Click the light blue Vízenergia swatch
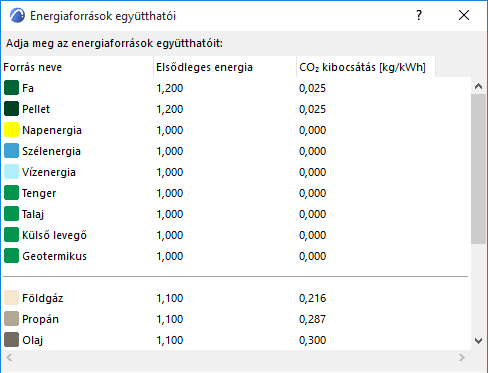 (x=11, y=172)
